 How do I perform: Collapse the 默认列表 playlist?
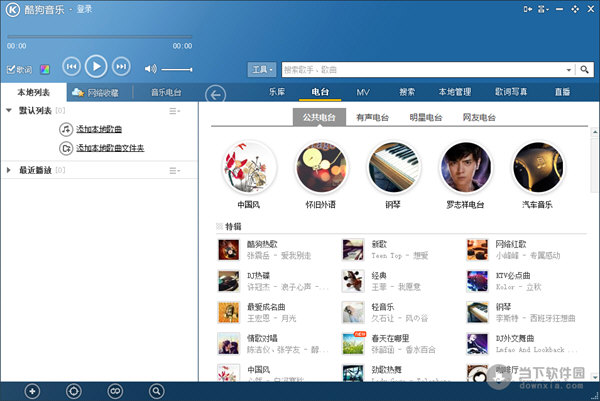click(x=9, y=111)
